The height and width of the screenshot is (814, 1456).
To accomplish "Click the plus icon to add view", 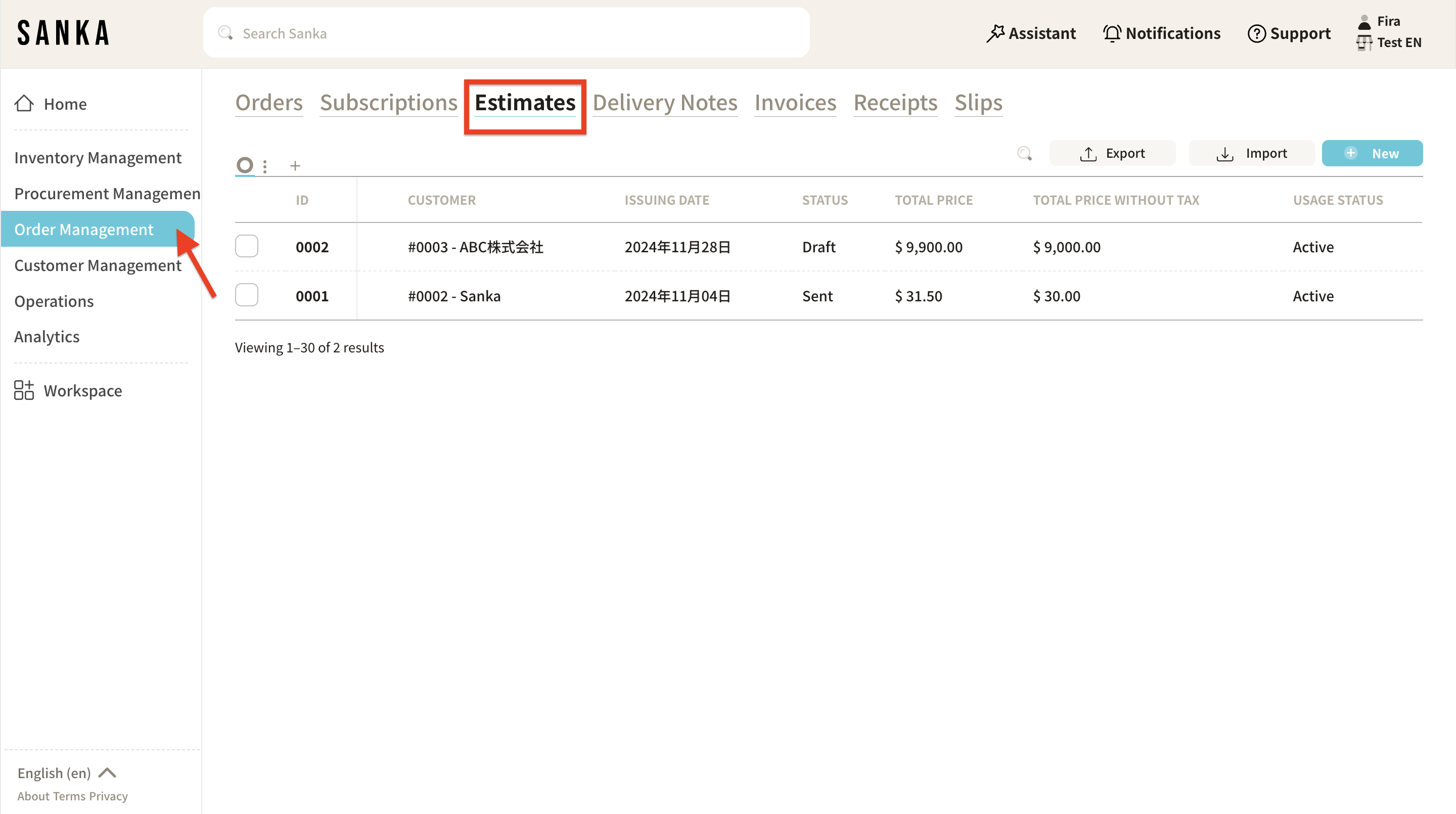I will point(295,166).
